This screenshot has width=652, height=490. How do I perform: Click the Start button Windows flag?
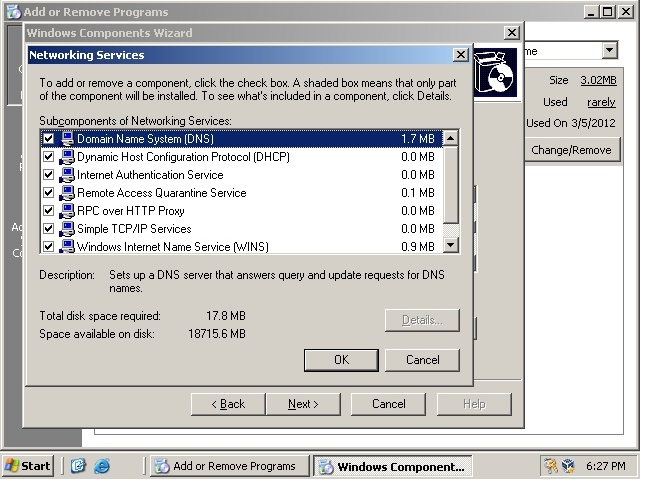pyautogui.click(x=12, y=466)
